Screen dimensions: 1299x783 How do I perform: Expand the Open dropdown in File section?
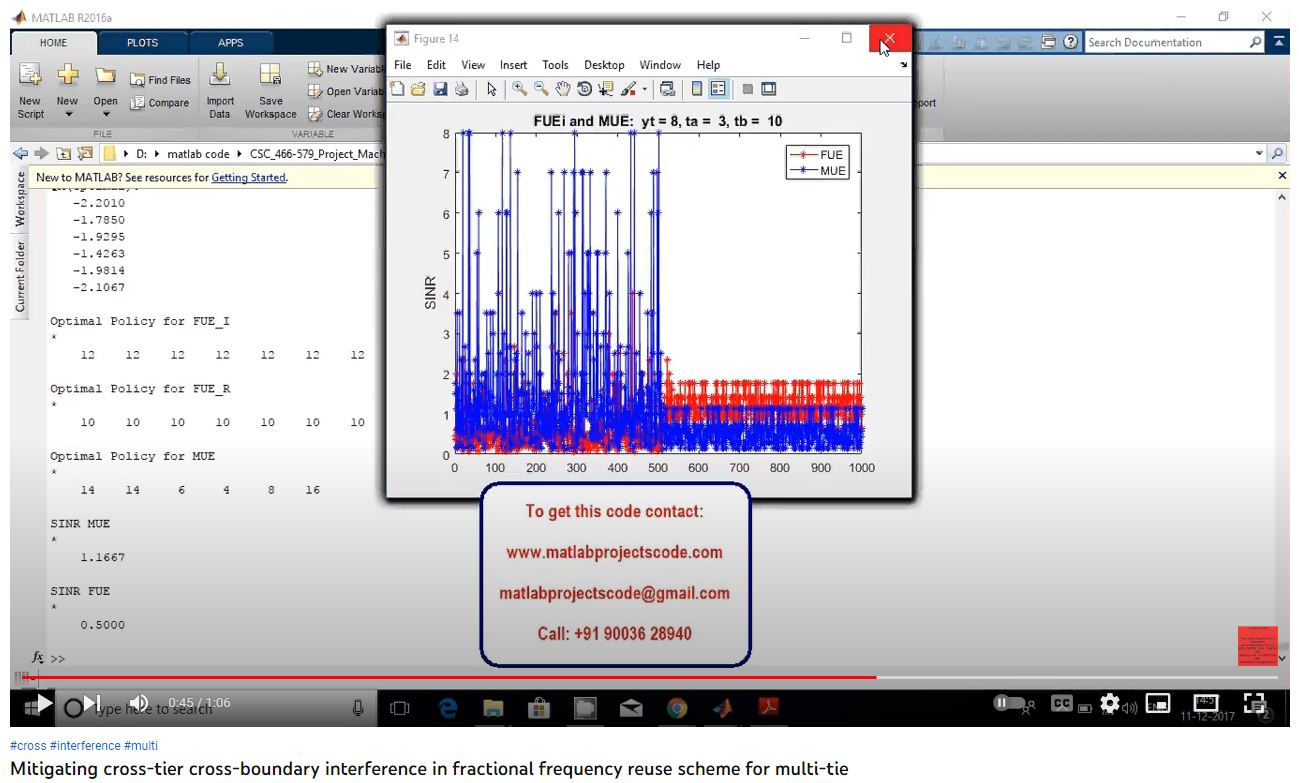click(106, 114)
